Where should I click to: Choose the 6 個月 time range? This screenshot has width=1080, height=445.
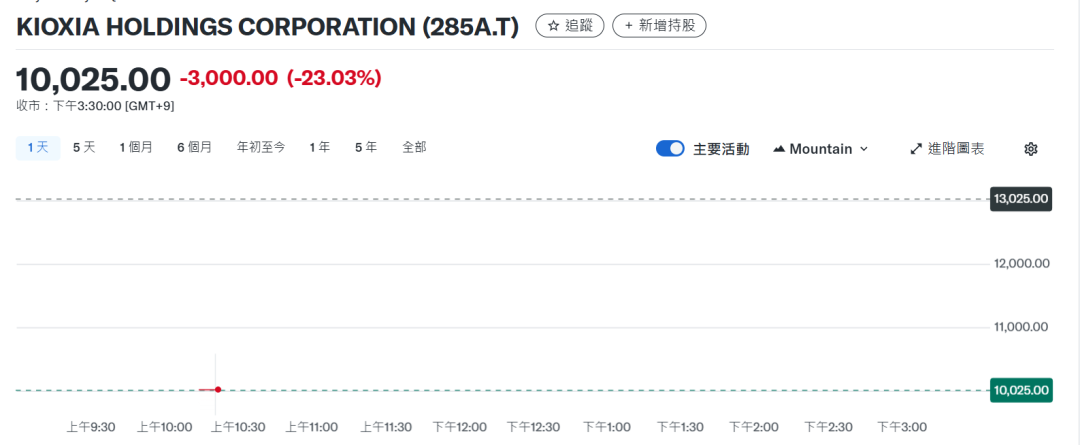click(194, 148)
